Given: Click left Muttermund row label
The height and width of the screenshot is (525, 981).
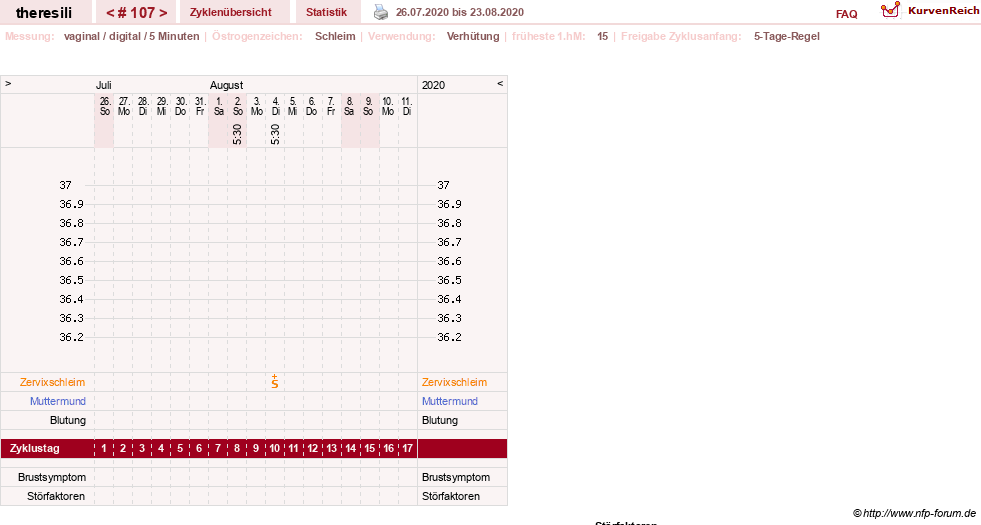Looking at the screenshot, I should tap(58, 401).
